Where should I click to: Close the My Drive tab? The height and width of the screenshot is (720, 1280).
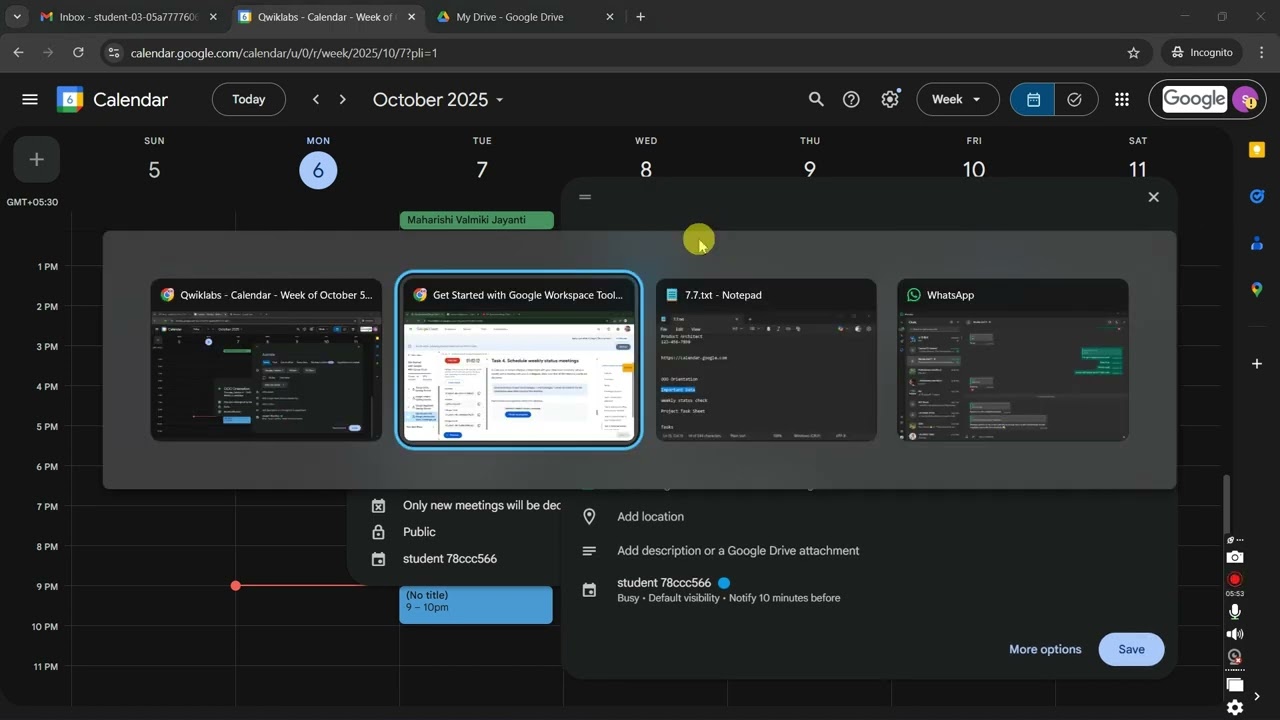point(609,17)
